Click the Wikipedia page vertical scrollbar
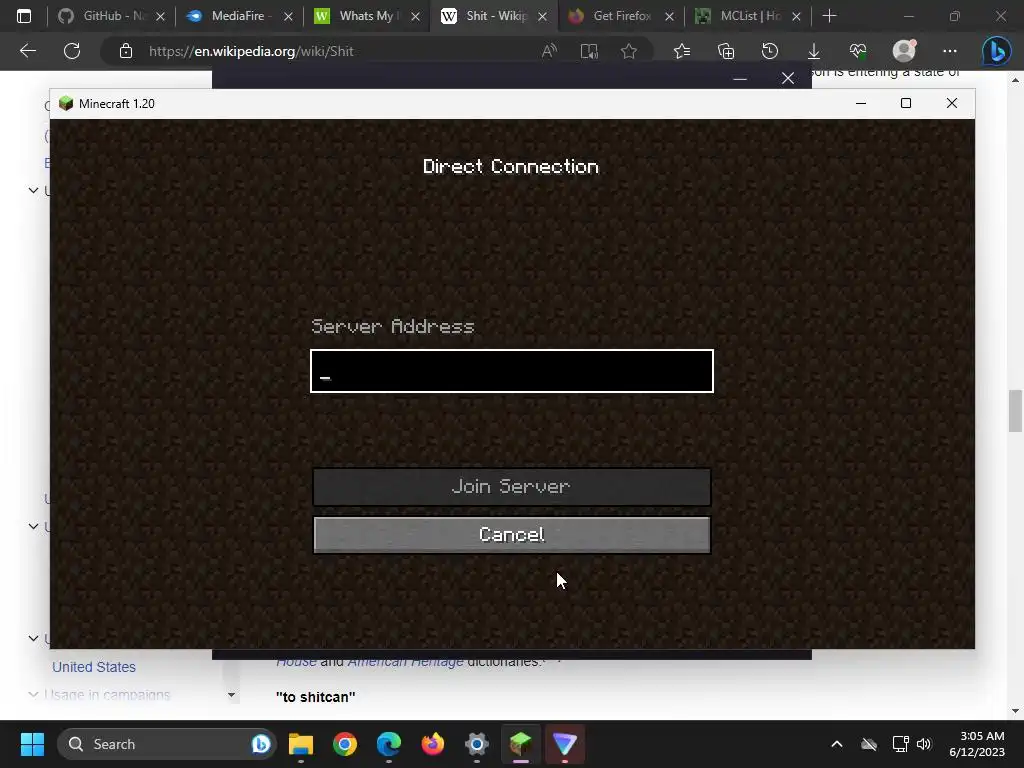The height and width of the screenshot is (768, 1024). click(1014, 411)
